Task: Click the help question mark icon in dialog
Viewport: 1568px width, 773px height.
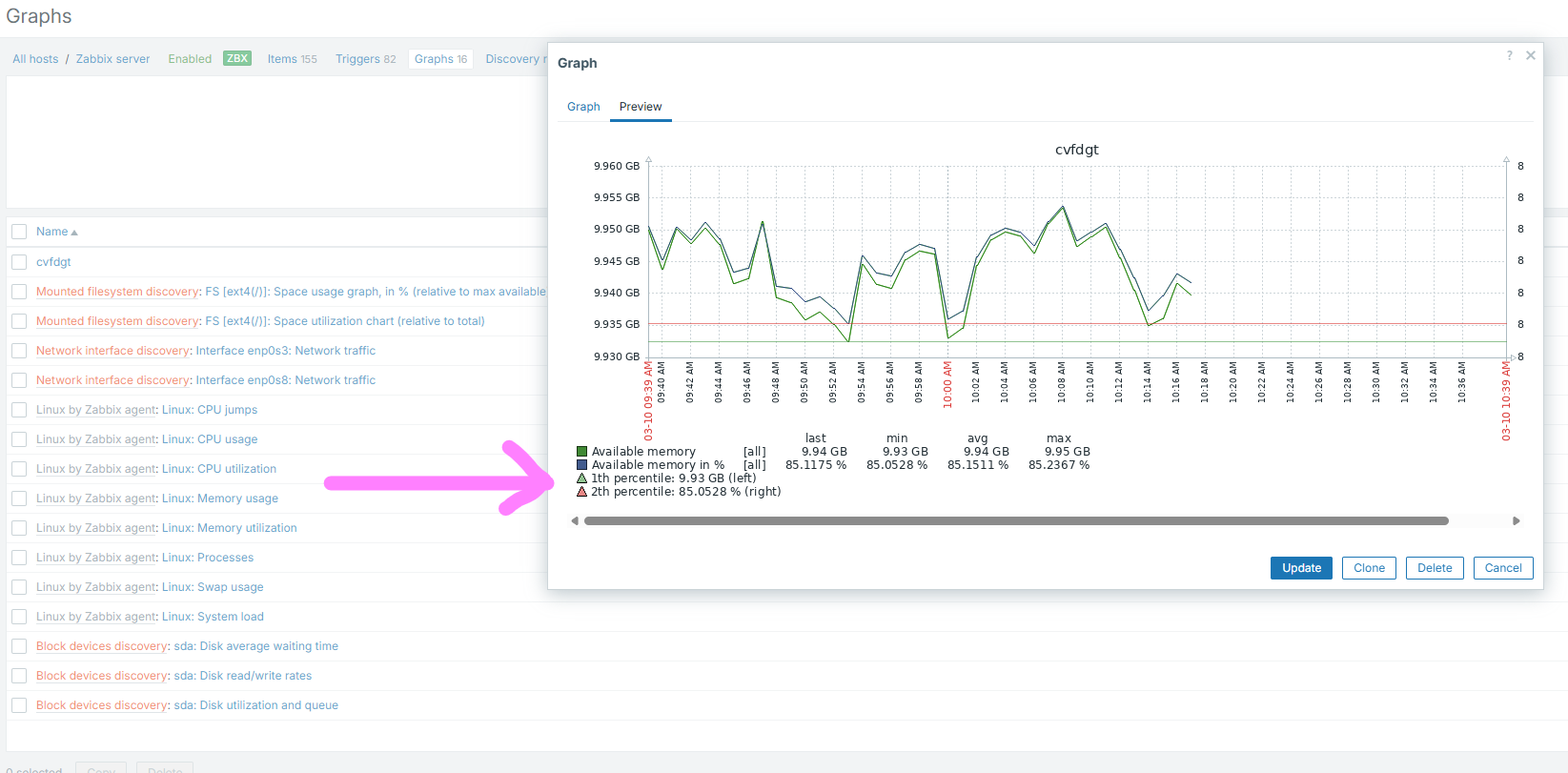Action: point(1509,55)
